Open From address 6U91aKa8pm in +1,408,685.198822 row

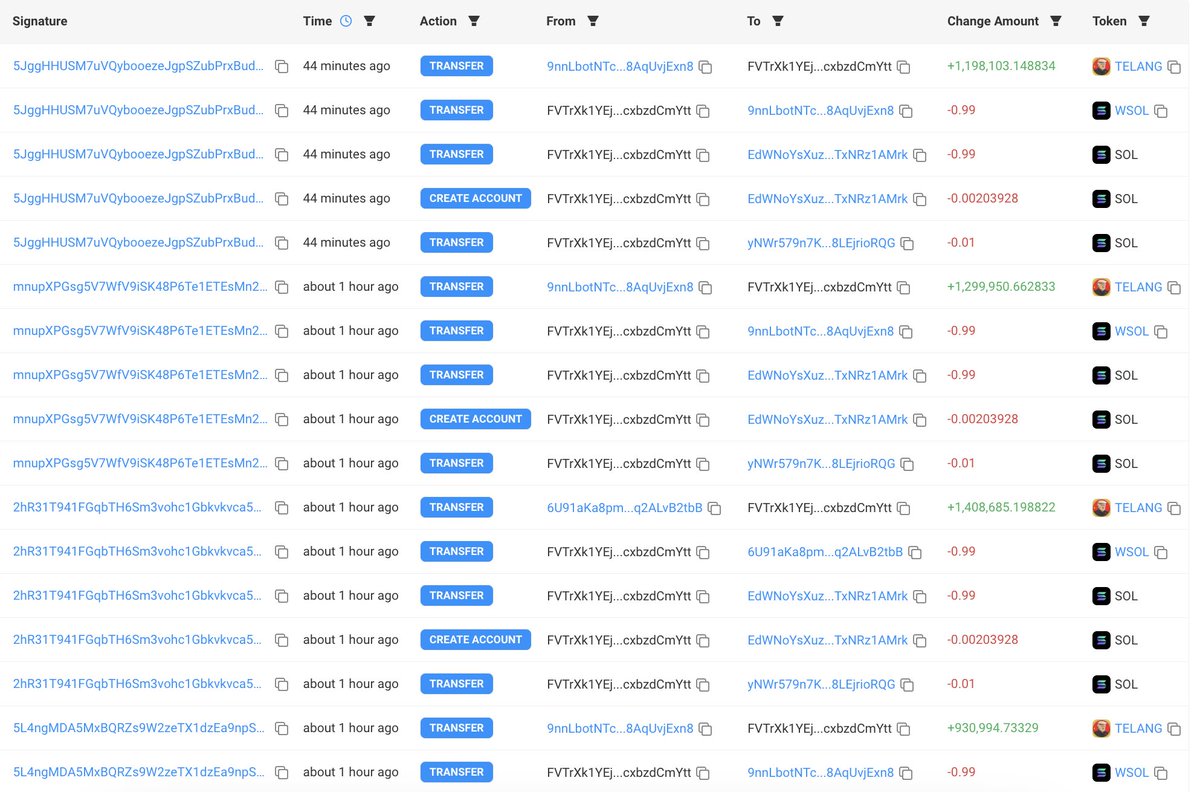[625, 507]
